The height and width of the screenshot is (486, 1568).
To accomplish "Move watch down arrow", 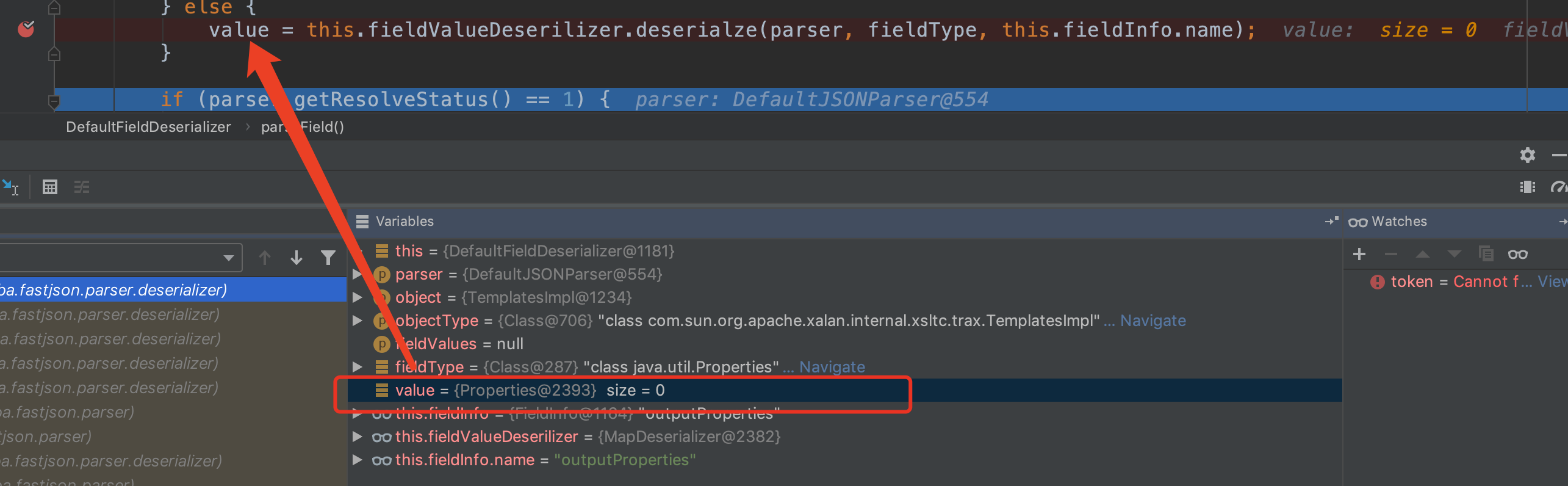I will pyautogui.click(x=1455, y=254).
